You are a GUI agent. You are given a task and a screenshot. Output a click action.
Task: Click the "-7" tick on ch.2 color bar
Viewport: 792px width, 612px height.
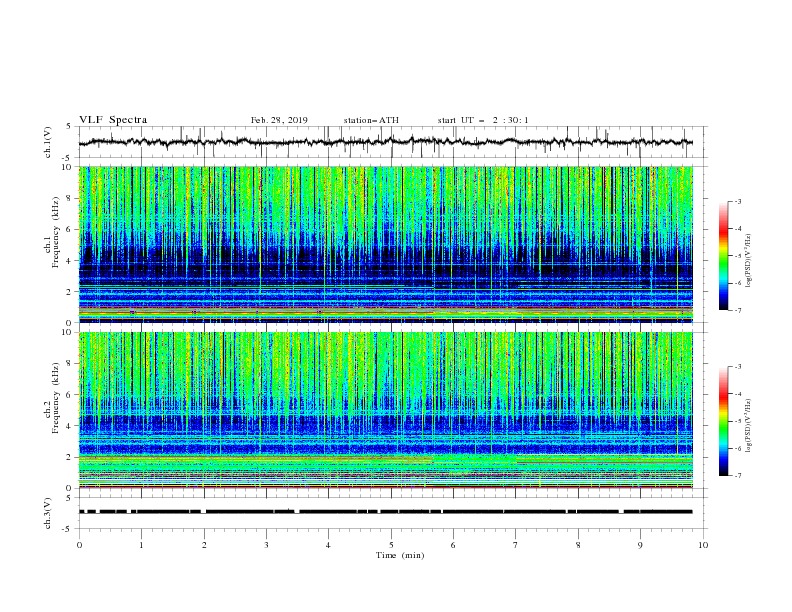(x=738, y=476)
